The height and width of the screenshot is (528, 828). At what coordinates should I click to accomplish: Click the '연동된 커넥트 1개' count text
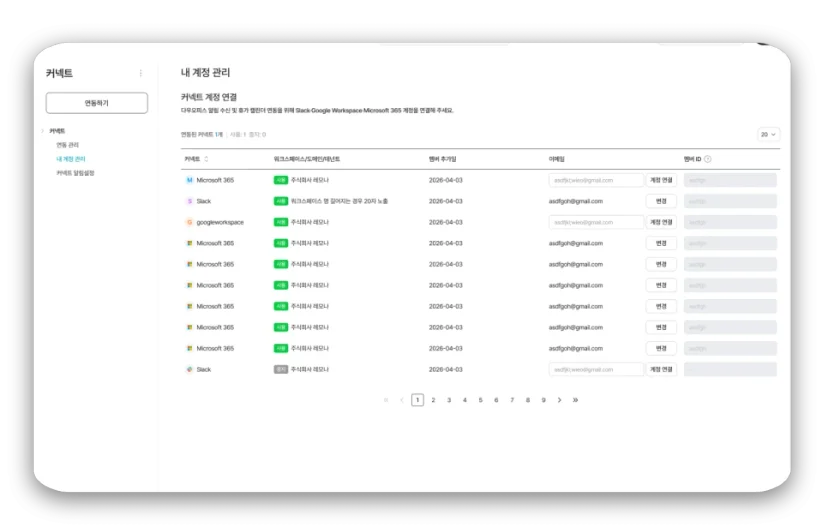tap(202, 135)
